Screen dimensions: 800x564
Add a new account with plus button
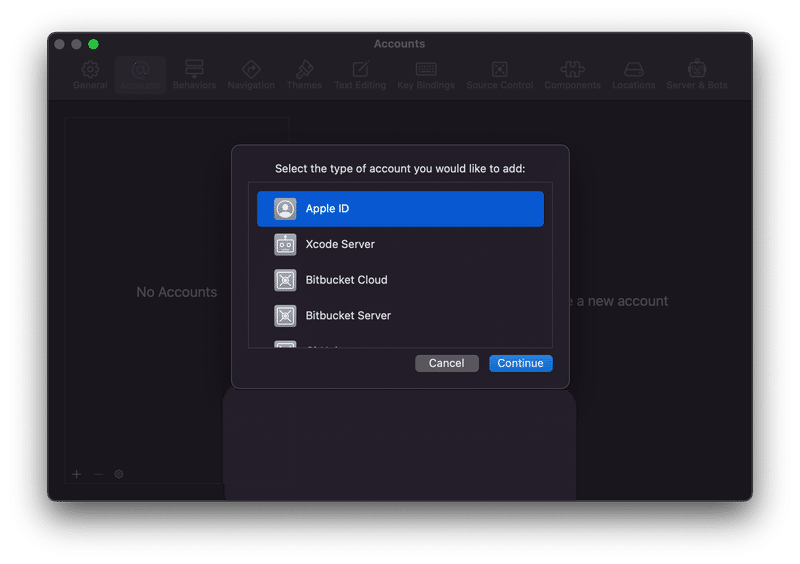pos(77,474)
